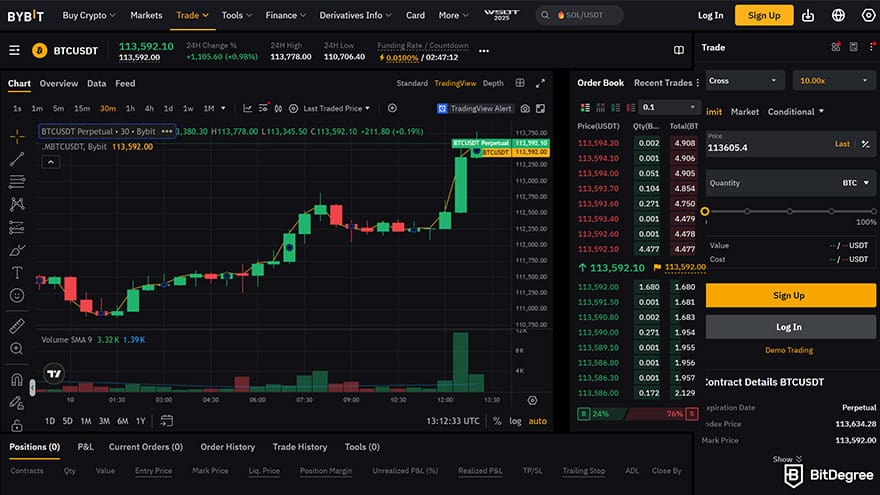The height and width of the screenshot is (495, 880).
Task: Open order book options menu
Action: click(x=698, y=83)
